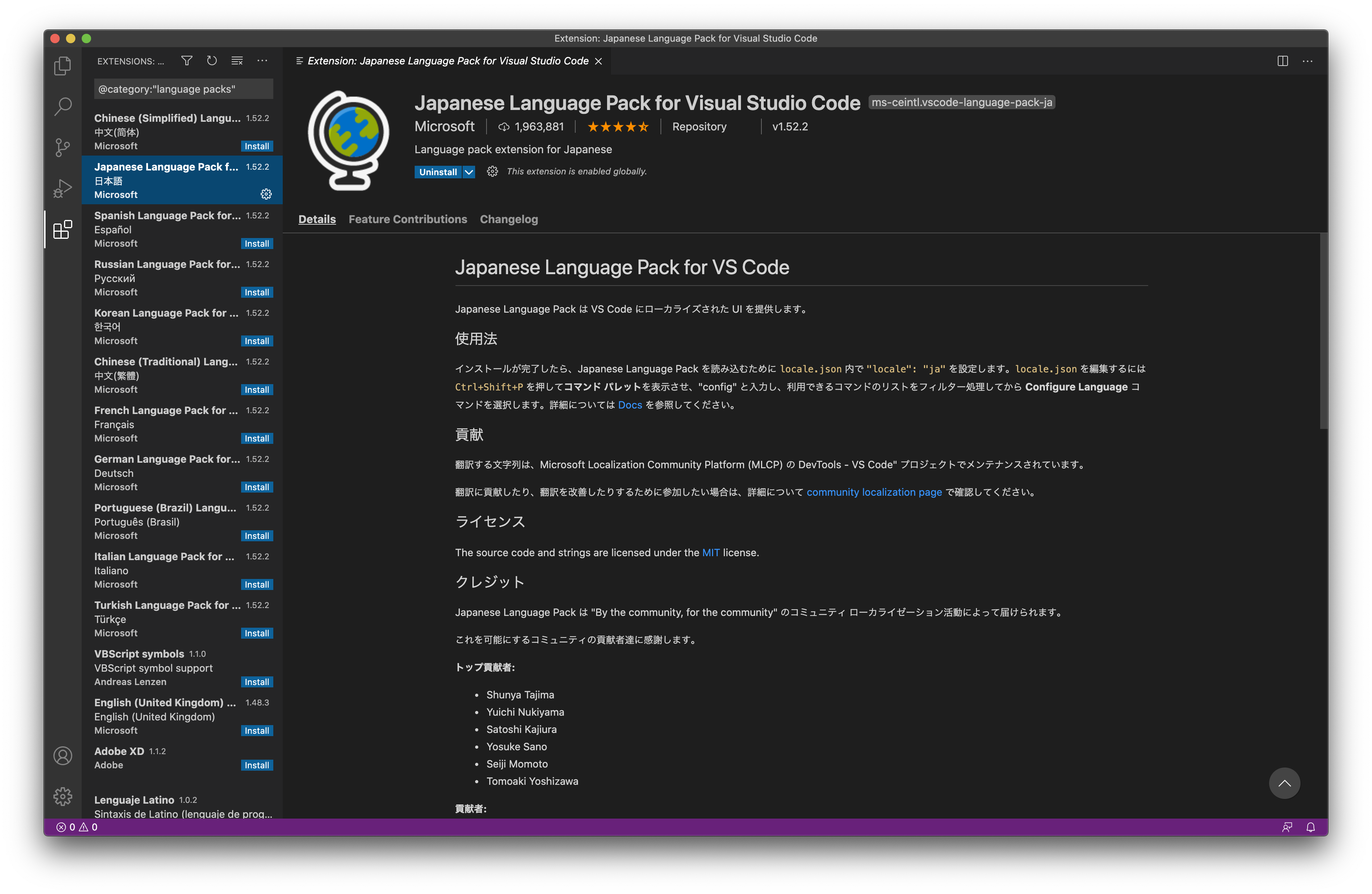This screenshot has width=1372, height=894.
Task: Open the Repository link
Action: coord(699,127)
